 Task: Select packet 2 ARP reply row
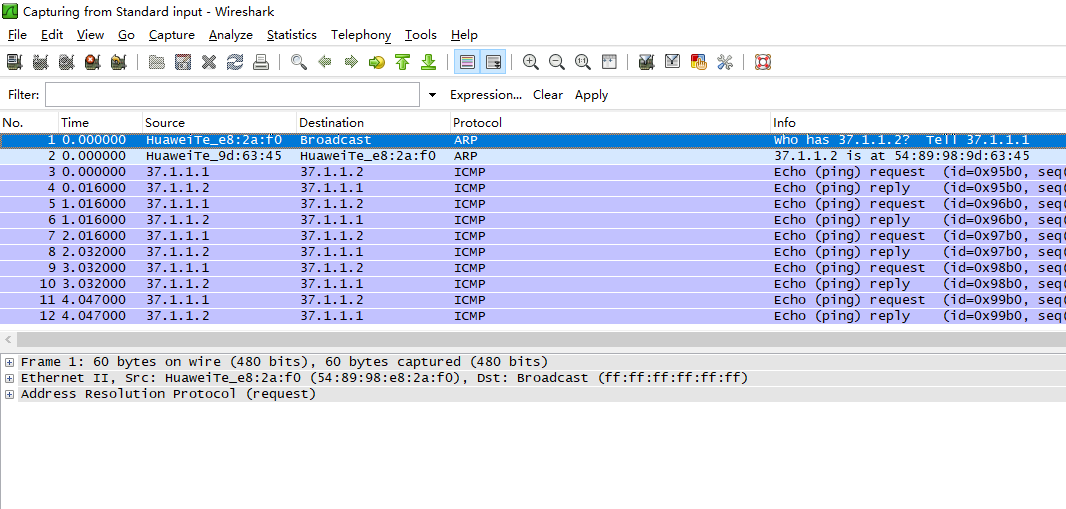pyautogui.click(x=533, y=156)
